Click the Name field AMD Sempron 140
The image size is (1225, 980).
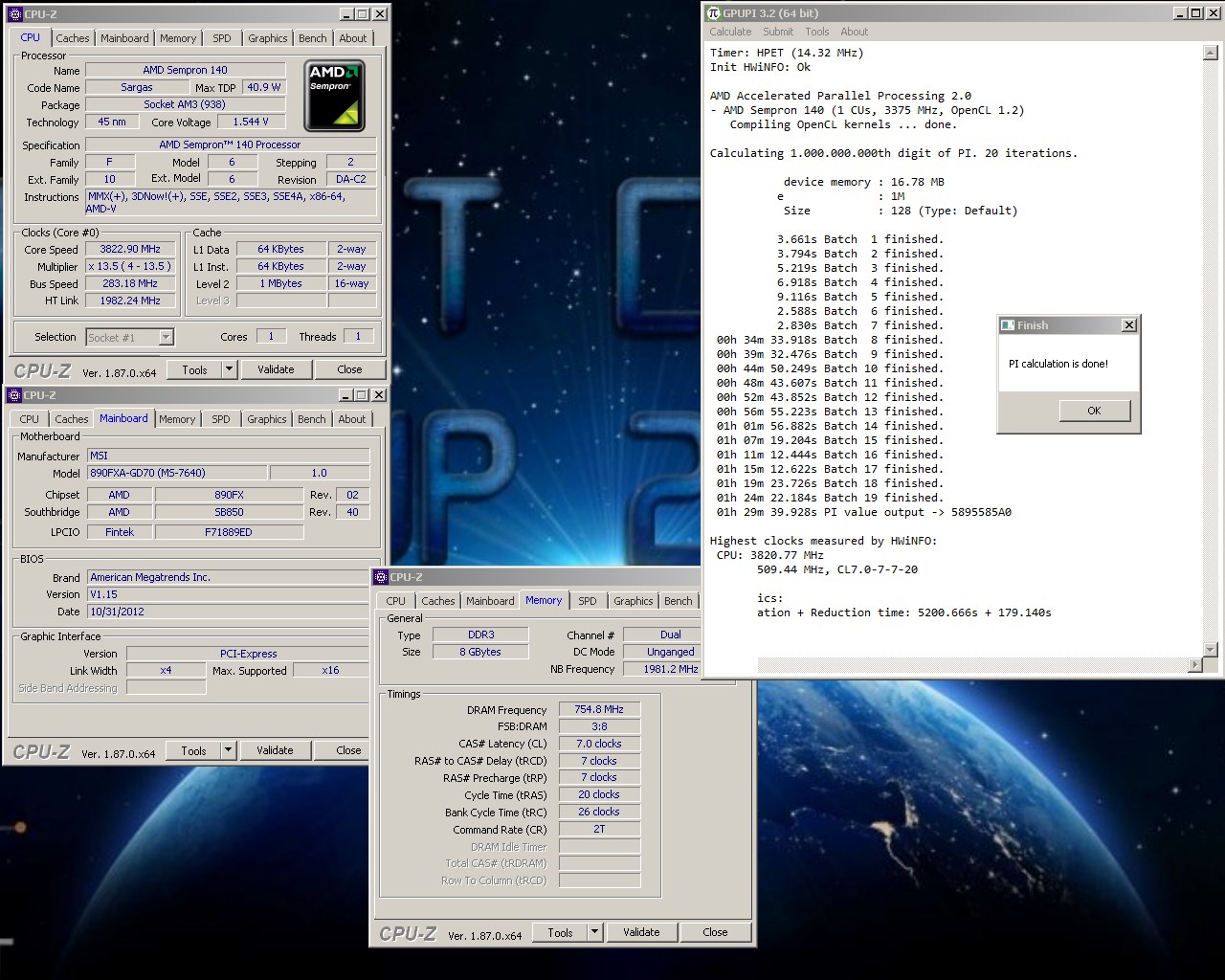tap(185, 70)
